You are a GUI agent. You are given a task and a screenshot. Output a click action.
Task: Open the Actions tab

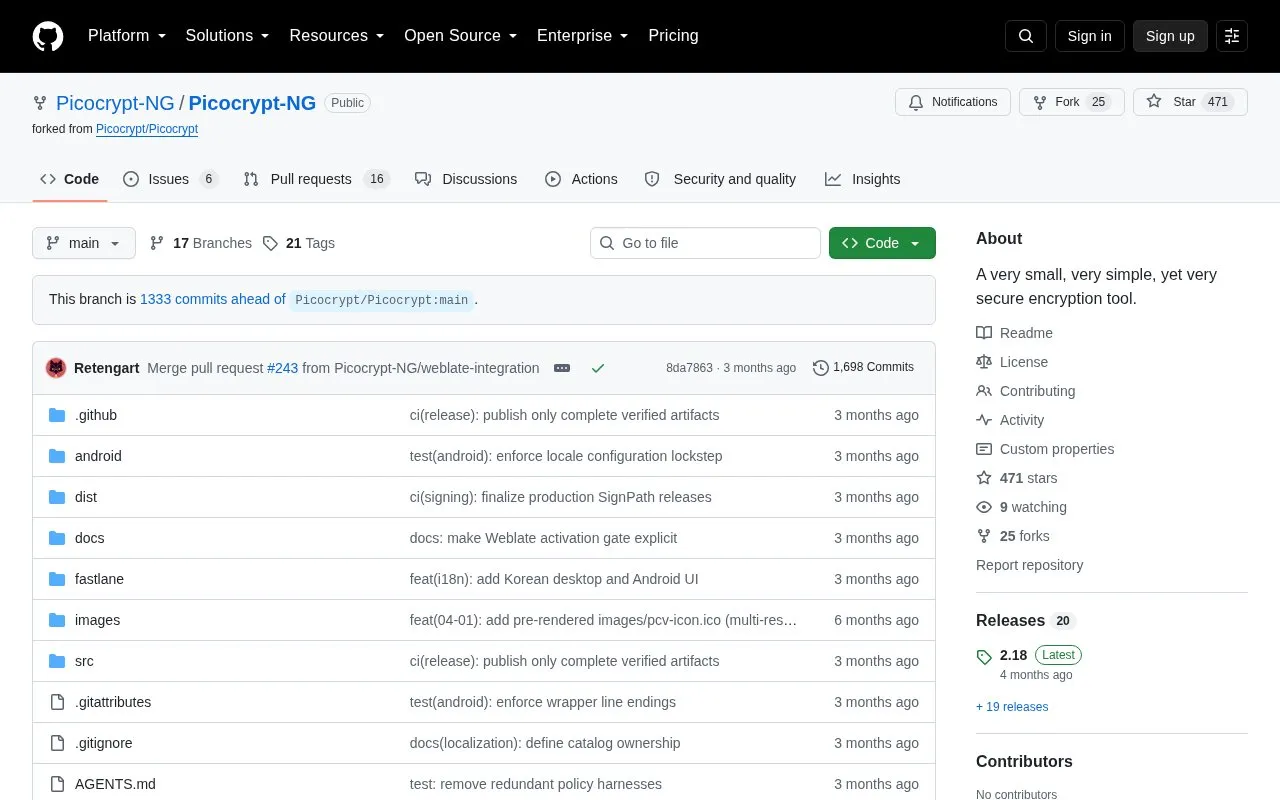point(581,179)
